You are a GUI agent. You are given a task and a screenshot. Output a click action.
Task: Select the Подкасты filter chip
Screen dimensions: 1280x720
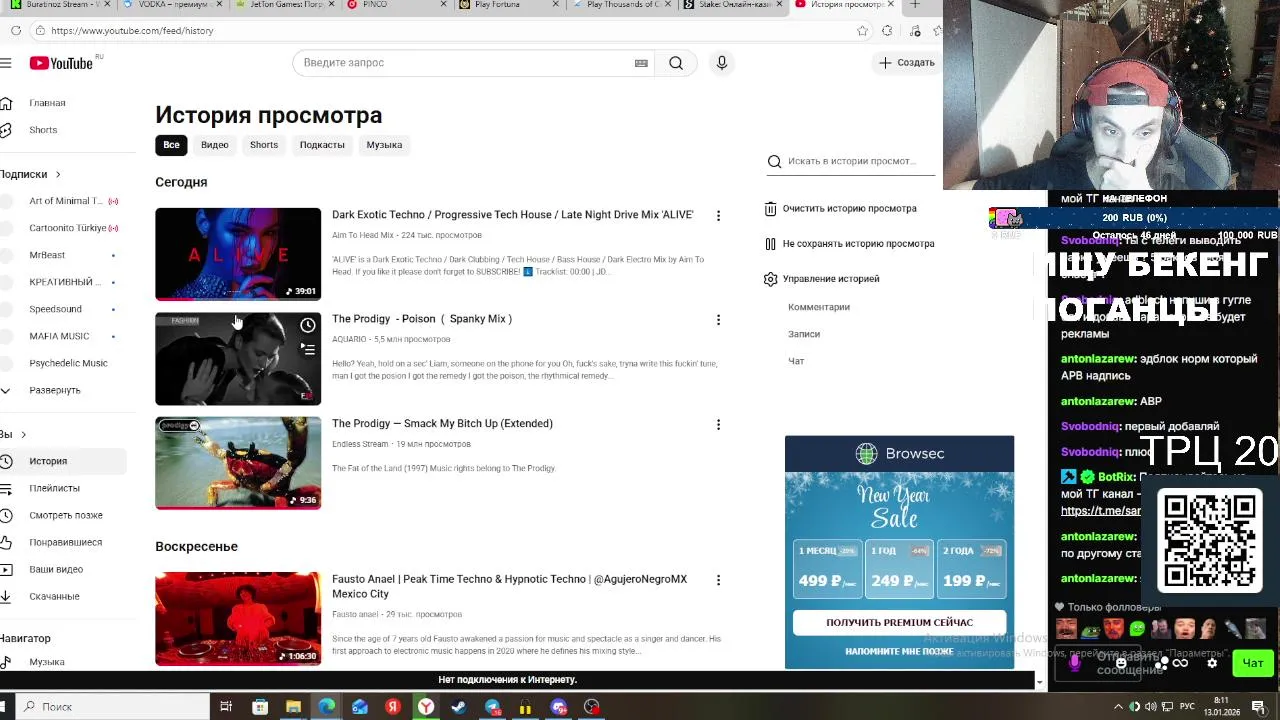point(322,145)
